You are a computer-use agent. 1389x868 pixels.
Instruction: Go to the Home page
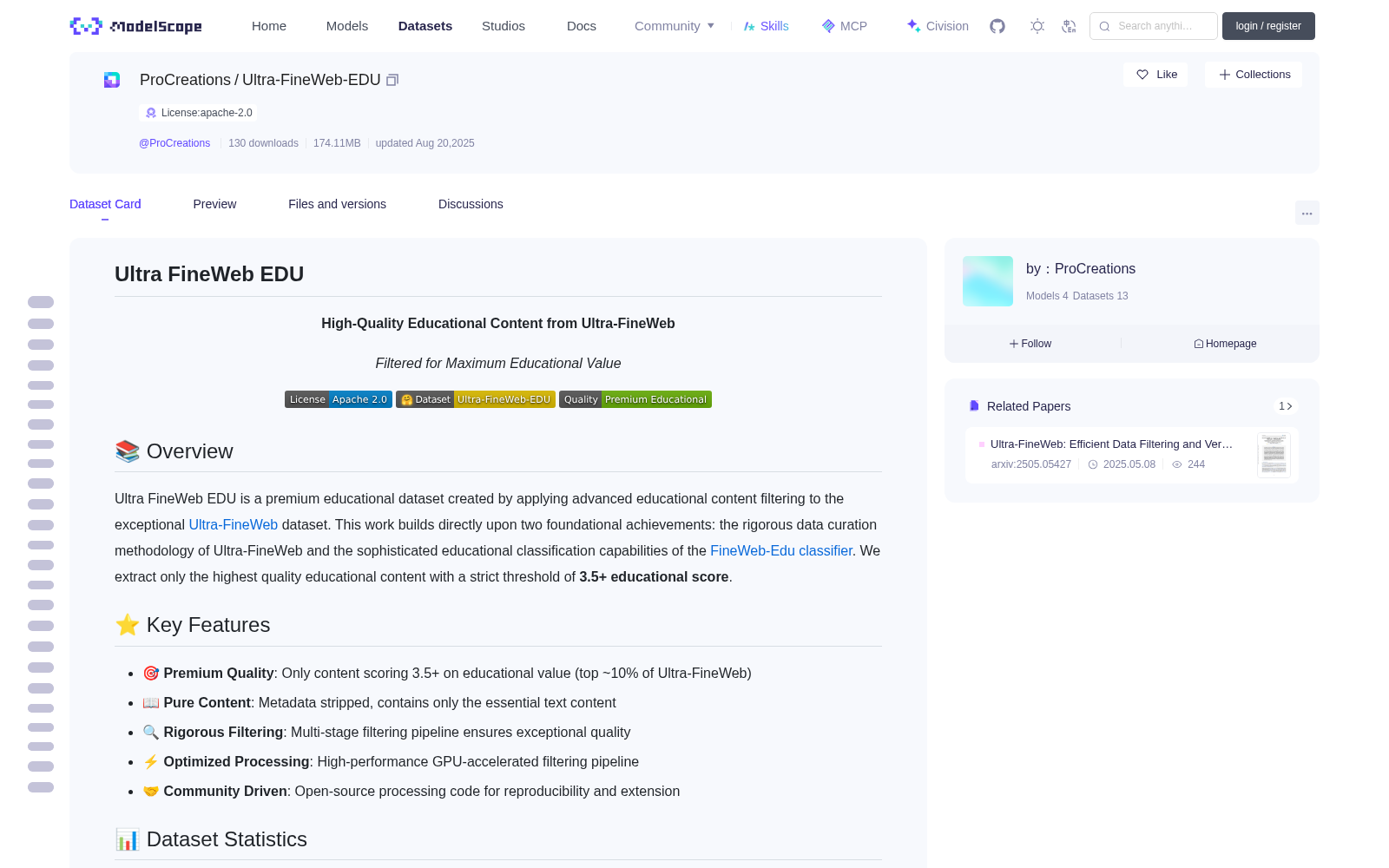coord(269,26)
